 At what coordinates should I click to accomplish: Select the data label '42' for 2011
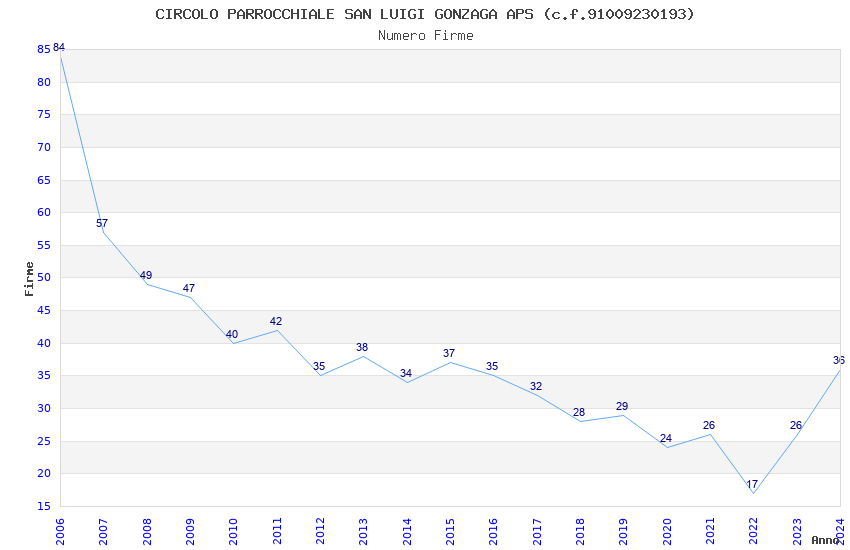coord(276,321)
